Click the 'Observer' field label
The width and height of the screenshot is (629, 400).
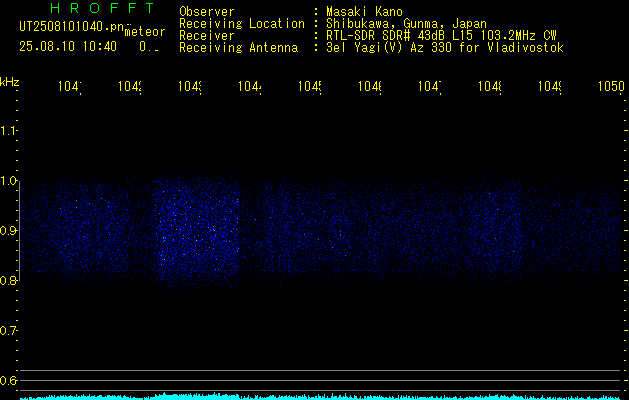click(x=207, y=12)
